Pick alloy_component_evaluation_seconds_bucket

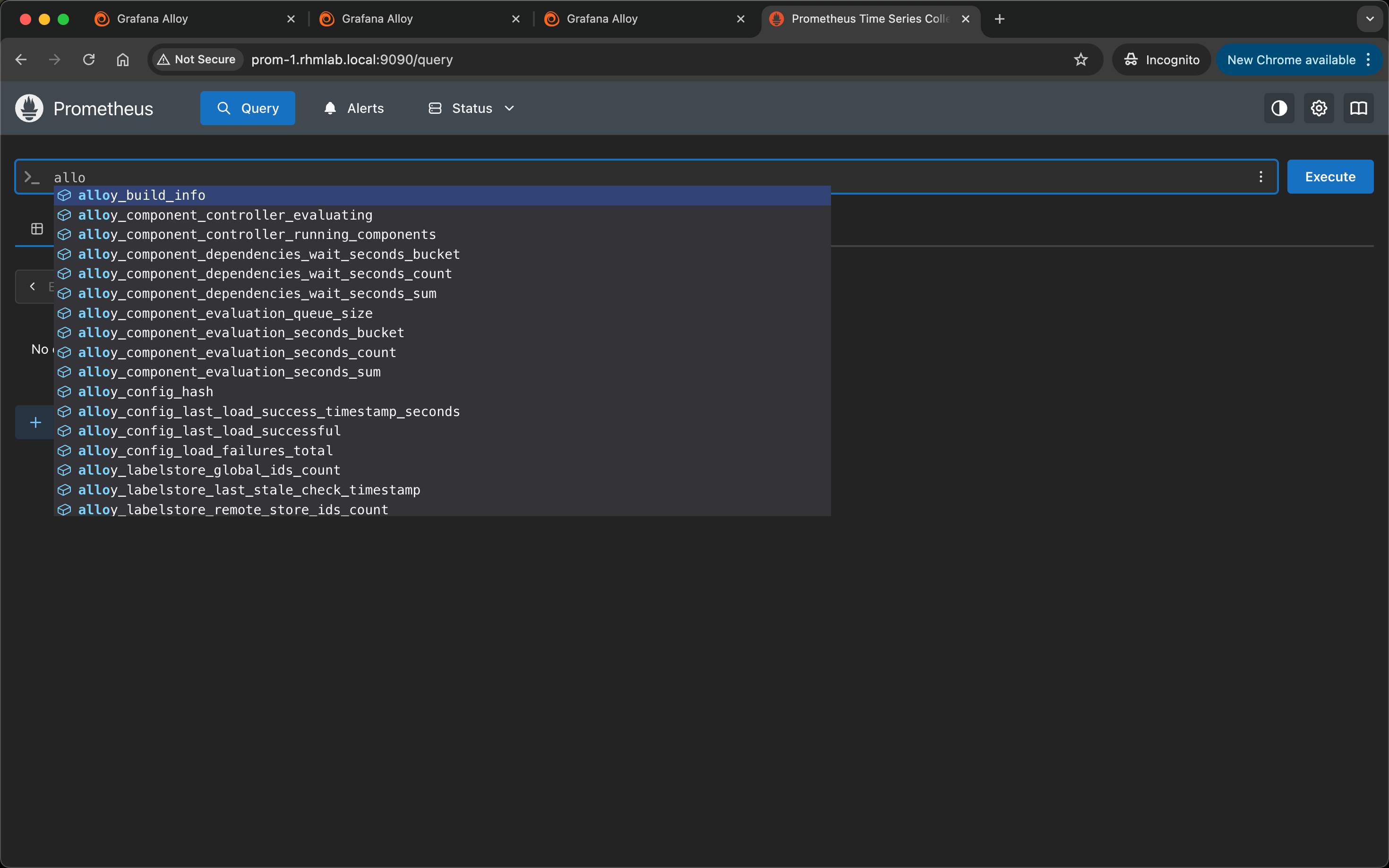(x=442, y=332)
